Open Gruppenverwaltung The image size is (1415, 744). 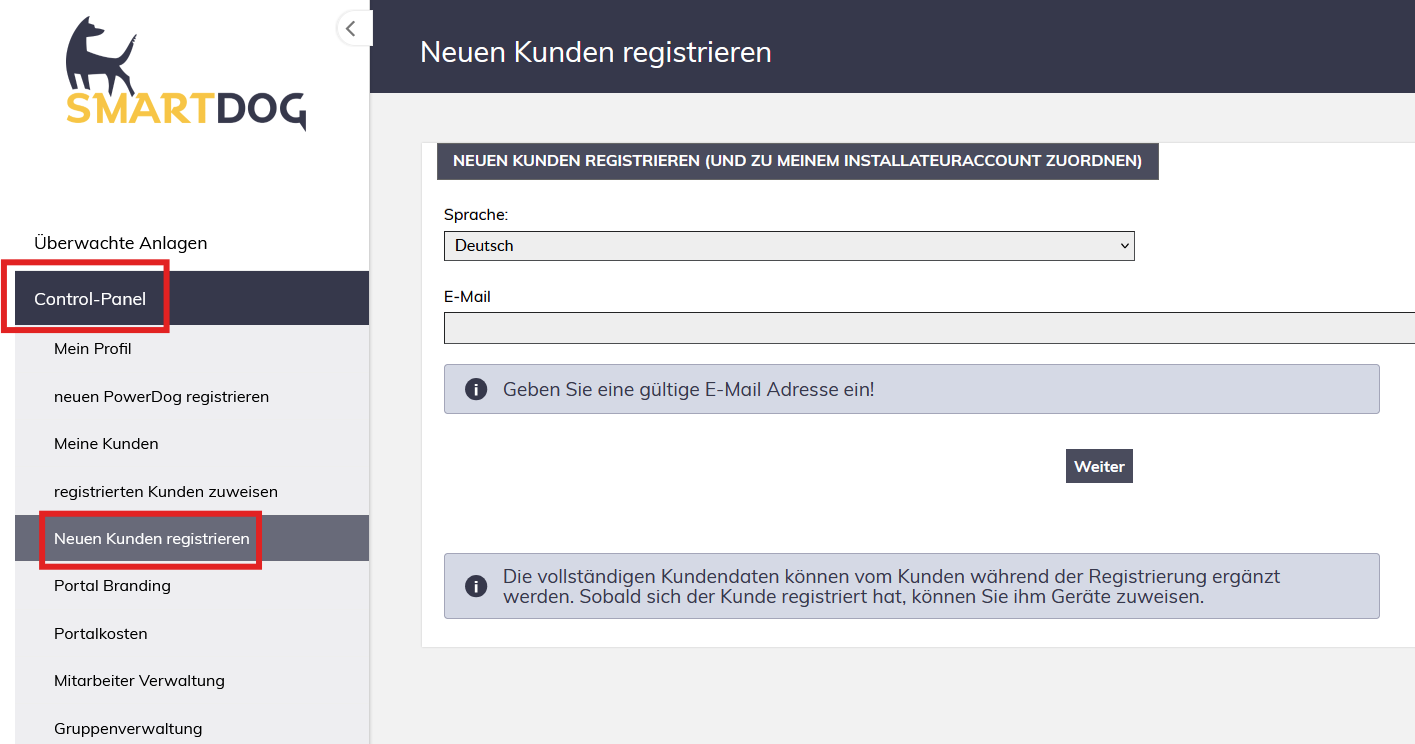pyautogui.click(x=128, y=729)
